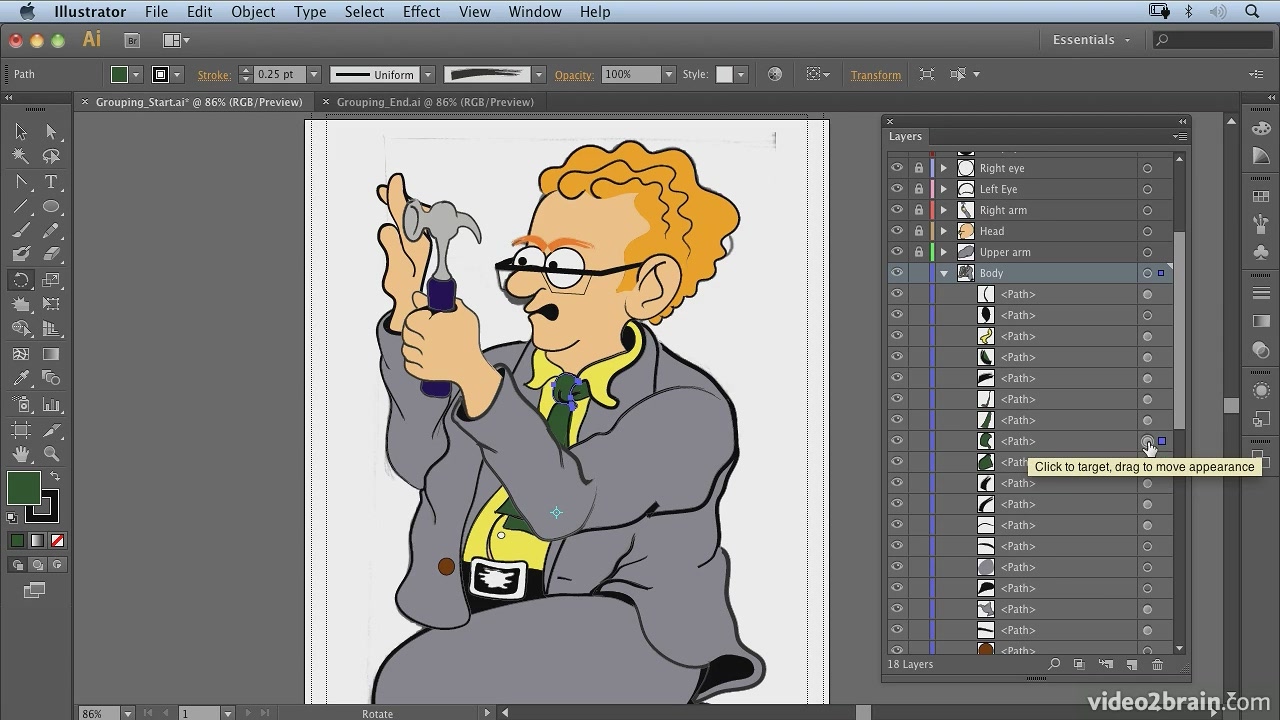1280x720 pixels.
Task: Toggle visibility of Right arm layer
Action: [897, 210]
